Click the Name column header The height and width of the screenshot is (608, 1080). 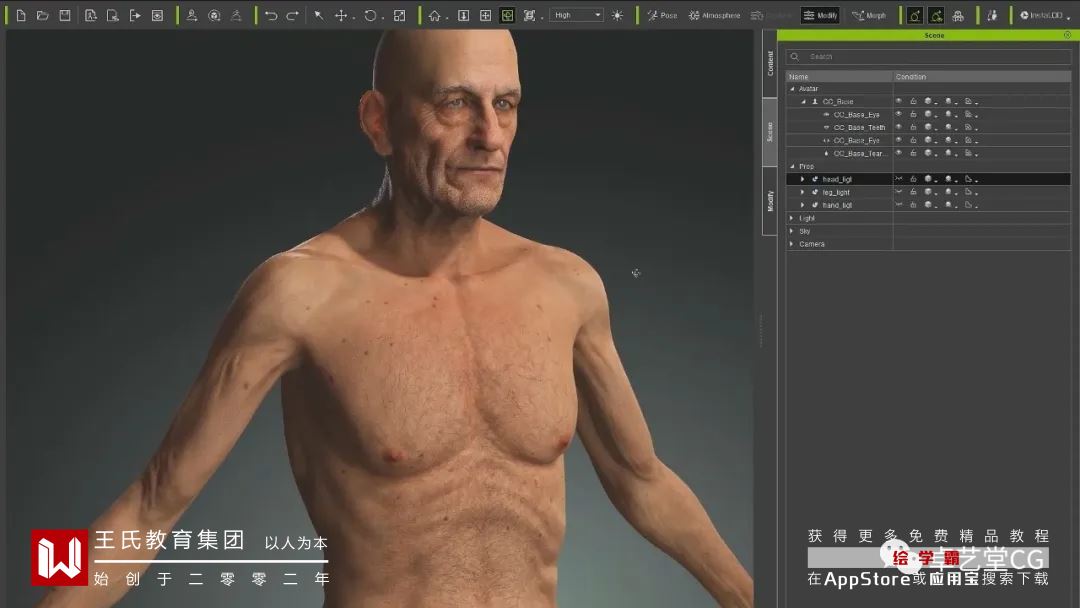tap(840, 76)
